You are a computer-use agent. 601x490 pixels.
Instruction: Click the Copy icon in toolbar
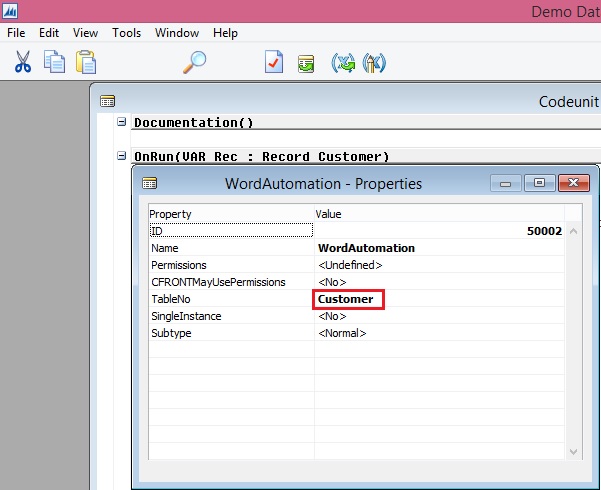54,62
